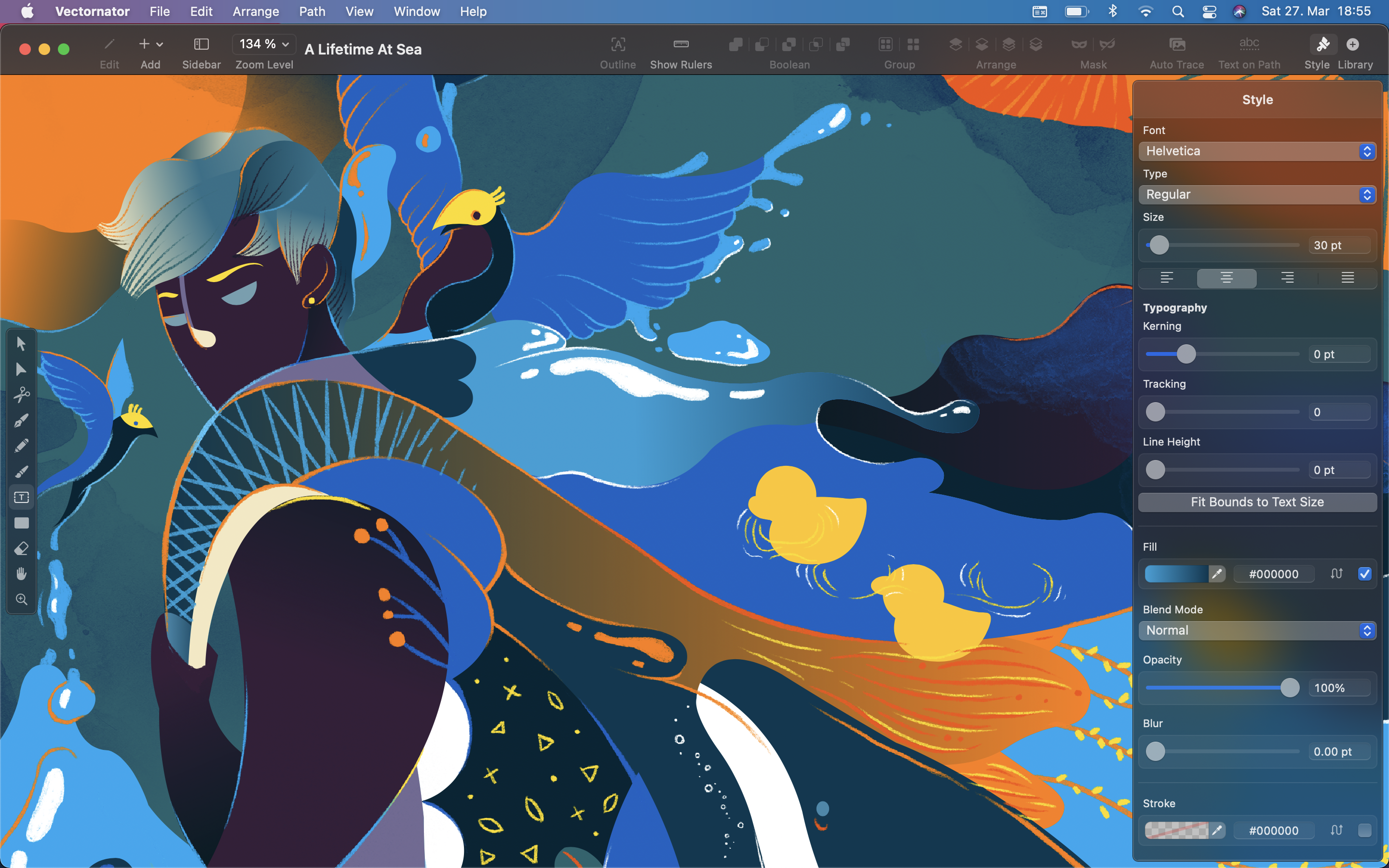1389x868 pixels.
Task: Click the Text on Path icon
Action: tap(1249, 44)
